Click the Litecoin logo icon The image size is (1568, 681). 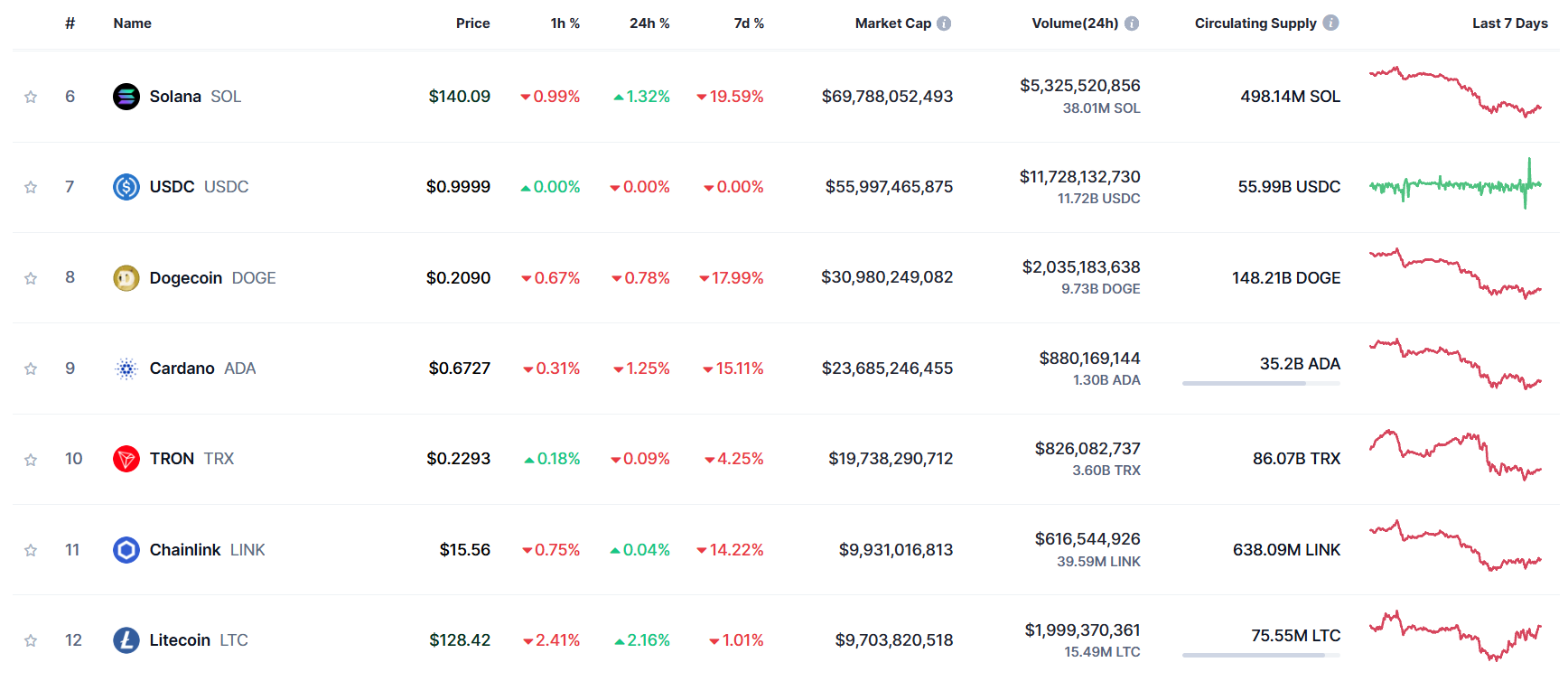[126, 640]
